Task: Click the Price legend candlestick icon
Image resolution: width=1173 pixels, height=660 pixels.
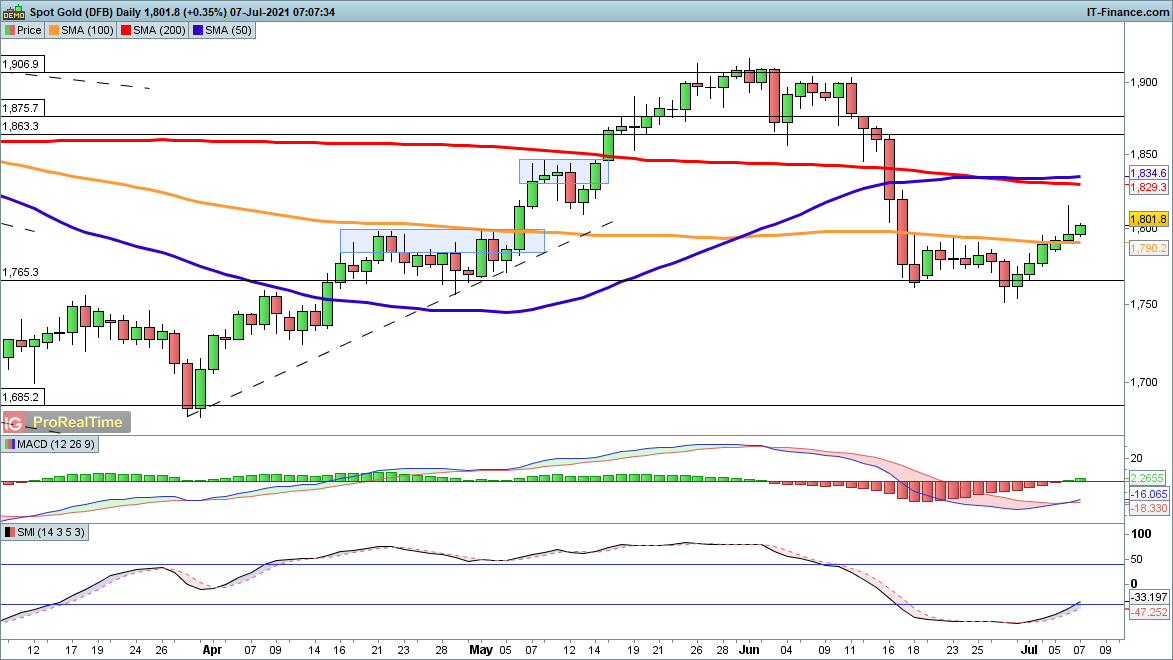Action: 10,30
